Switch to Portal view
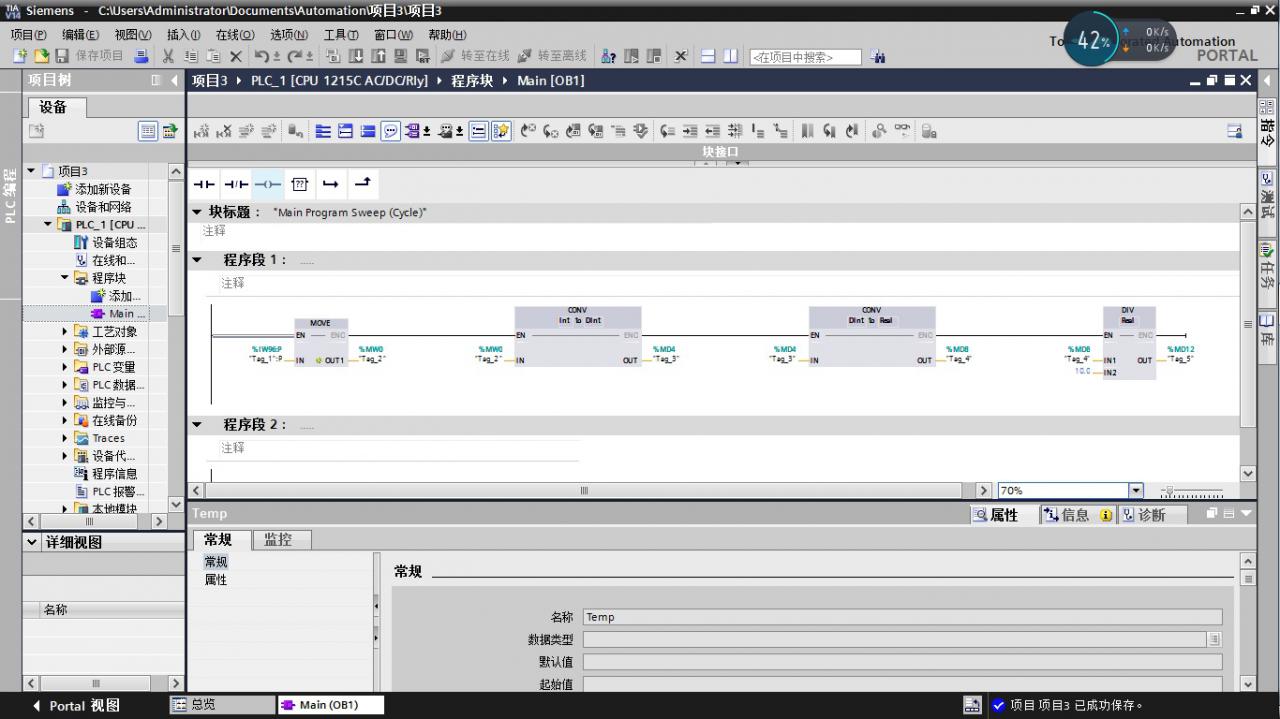Screen dimensions: 1280x719 [x=76, y=705]
